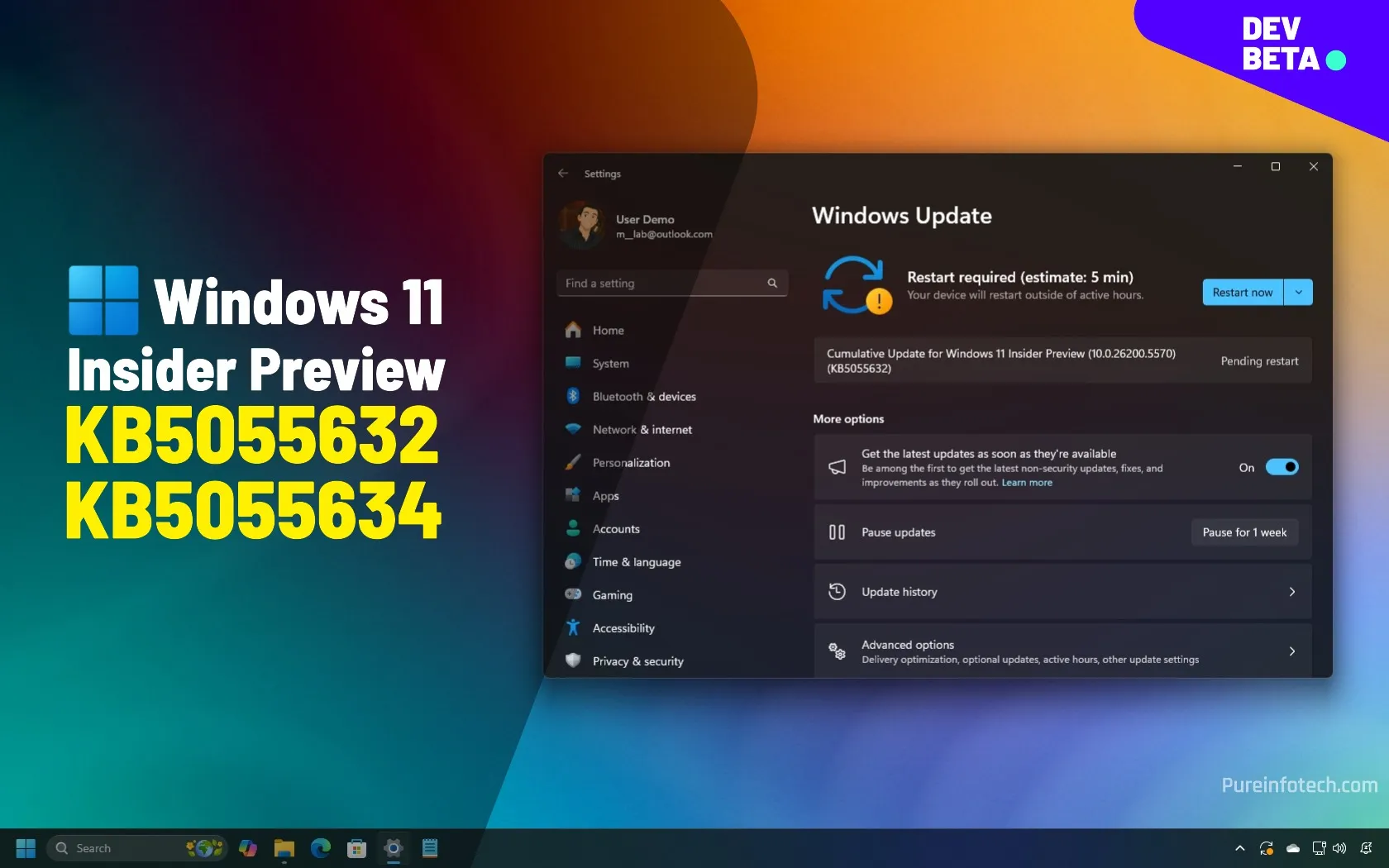Open the User Demo profile picture
The image size is (1389, 868).
tap(583, 225)
